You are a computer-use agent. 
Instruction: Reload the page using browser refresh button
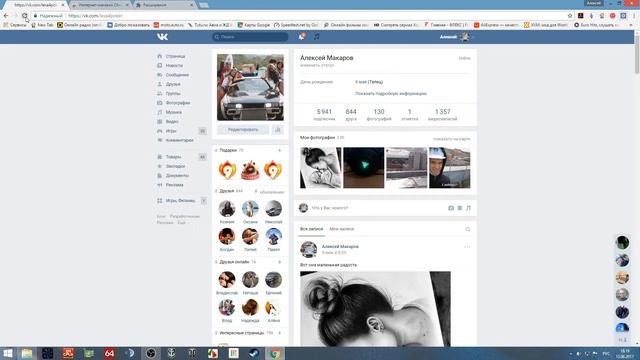pyautogui.click(x=25, y=16)
